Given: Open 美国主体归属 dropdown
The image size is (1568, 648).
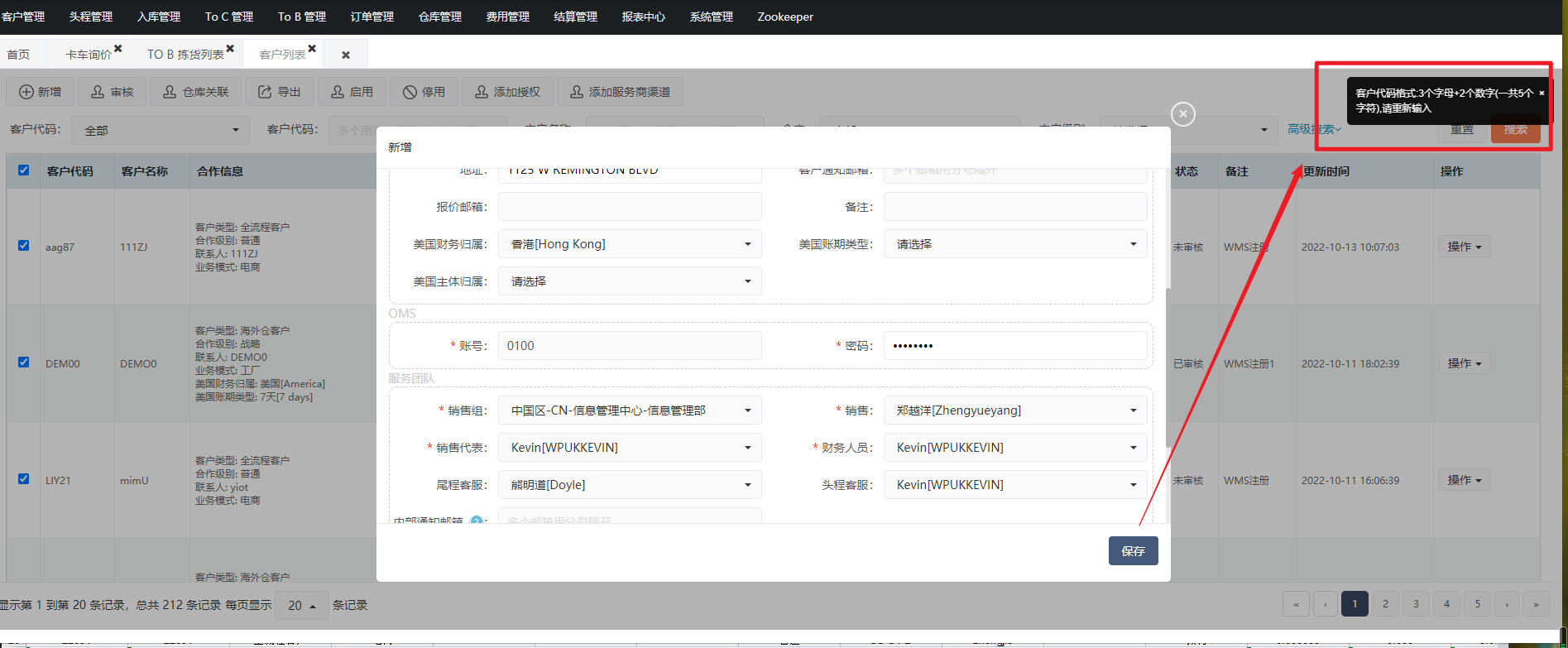Looking at the screenshot, I should 630,281.
